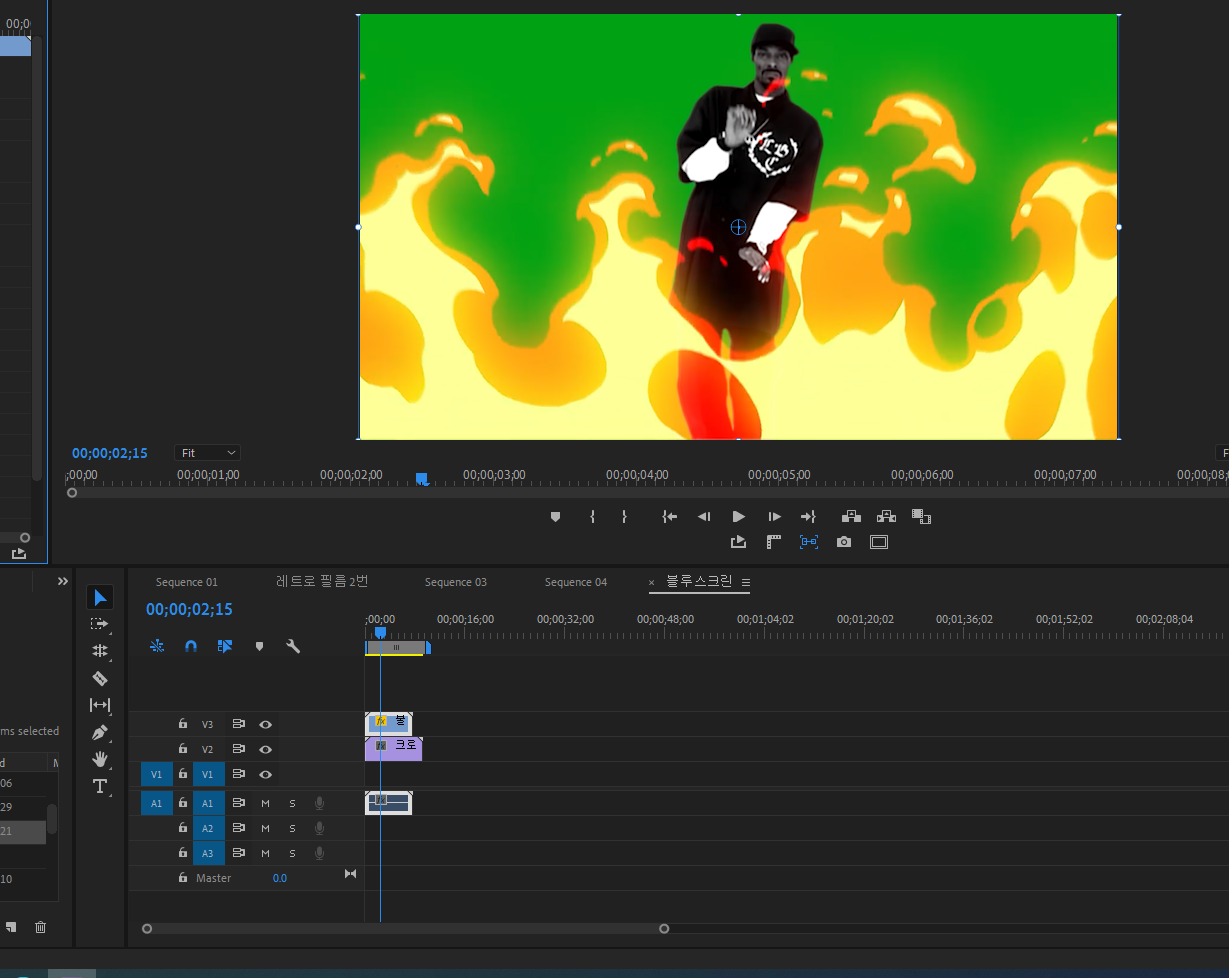Toggle A2 track targeting
1229x978 pixels.
[208, 828]
